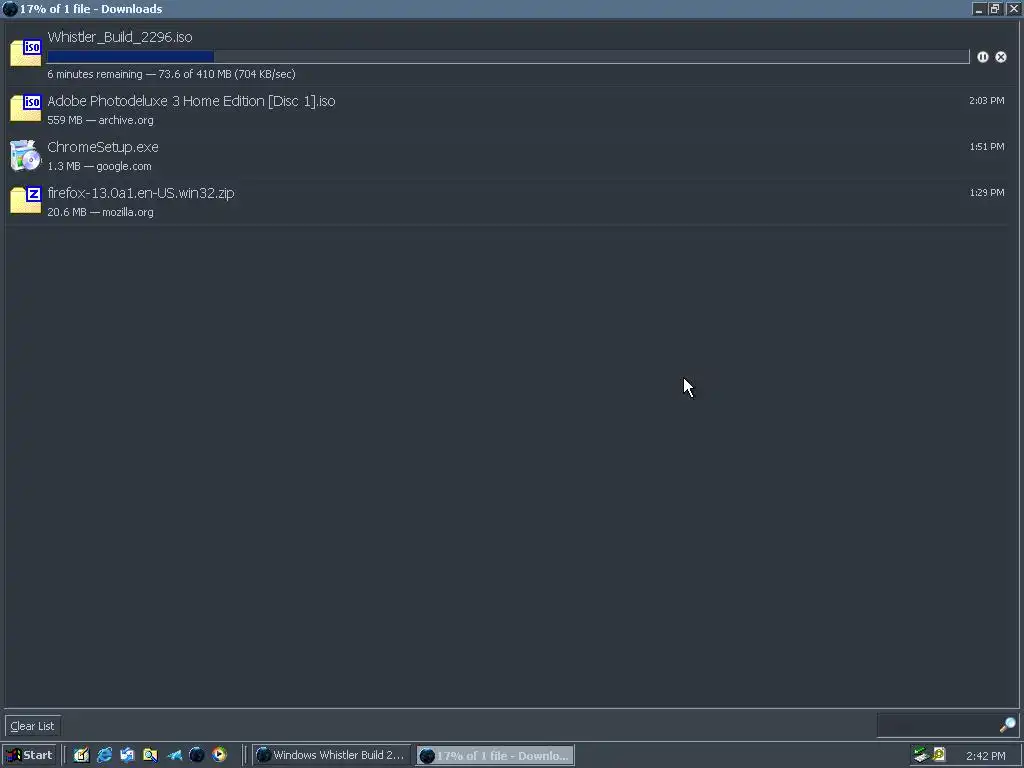
Task: Click the 2:03 PM timestamp
Action: [x=987, y=101]
